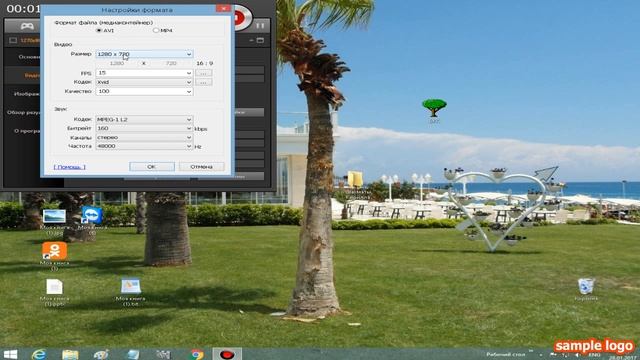
Task: Close the format settings dialog
Action: [223, 8]
